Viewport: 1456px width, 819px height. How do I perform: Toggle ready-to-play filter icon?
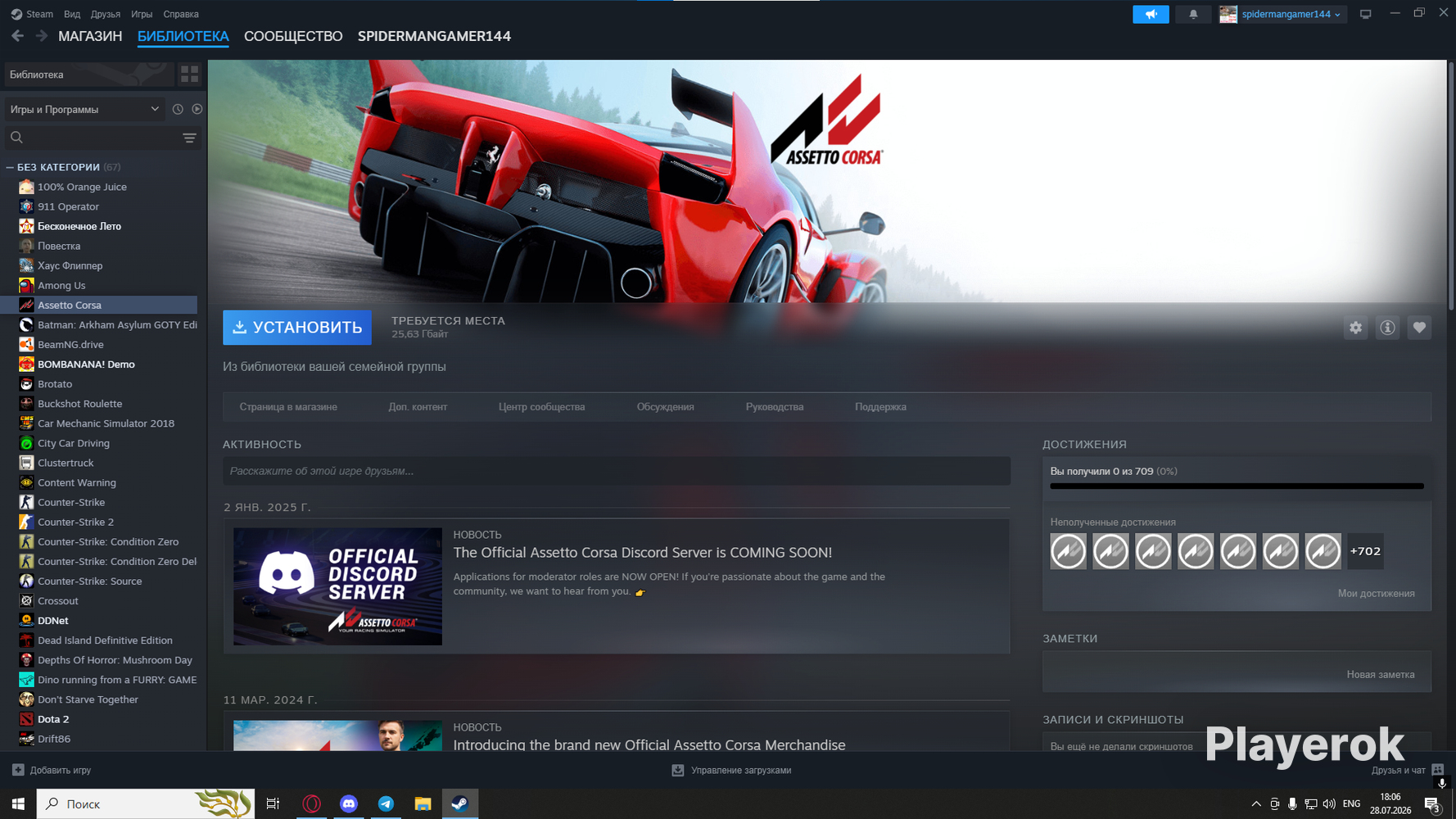click(x=197, y=109)
